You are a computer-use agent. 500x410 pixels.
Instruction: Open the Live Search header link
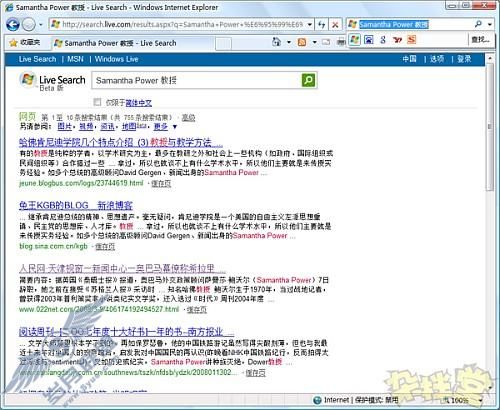(37, 59)
